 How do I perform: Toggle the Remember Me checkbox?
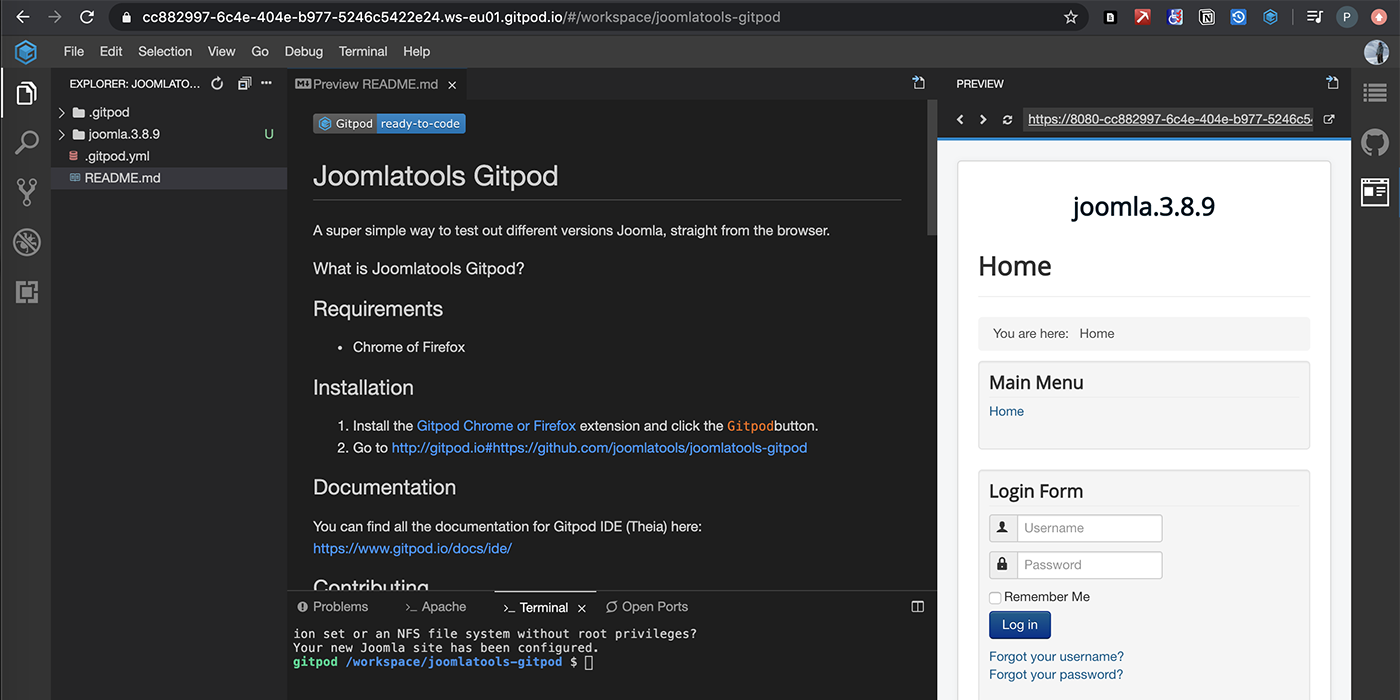pyautogui.click(x=995, y=598)
